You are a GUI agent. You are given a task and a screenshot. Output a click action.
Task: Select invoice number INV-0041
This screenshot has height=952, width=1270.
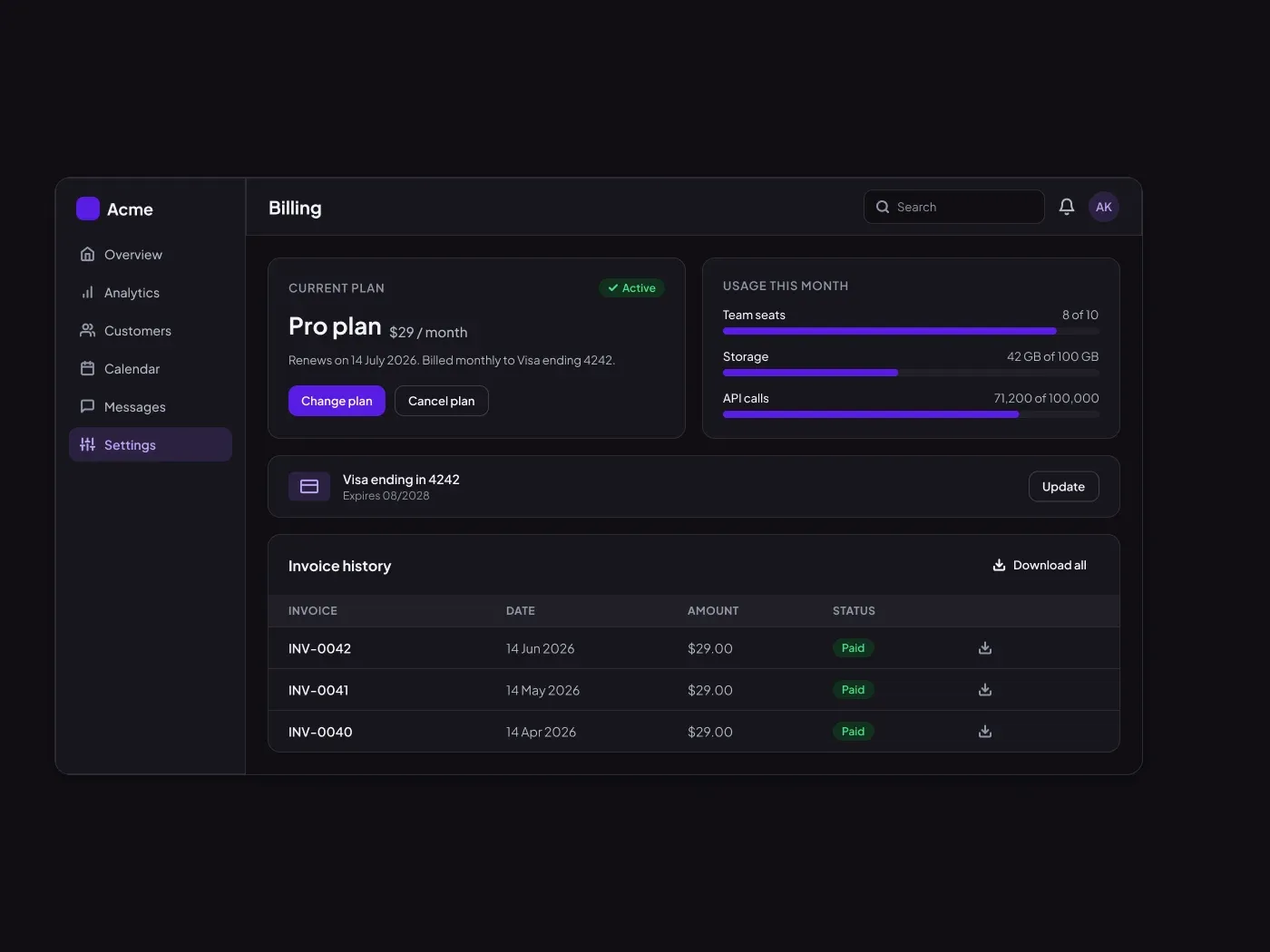coord(318,690)
